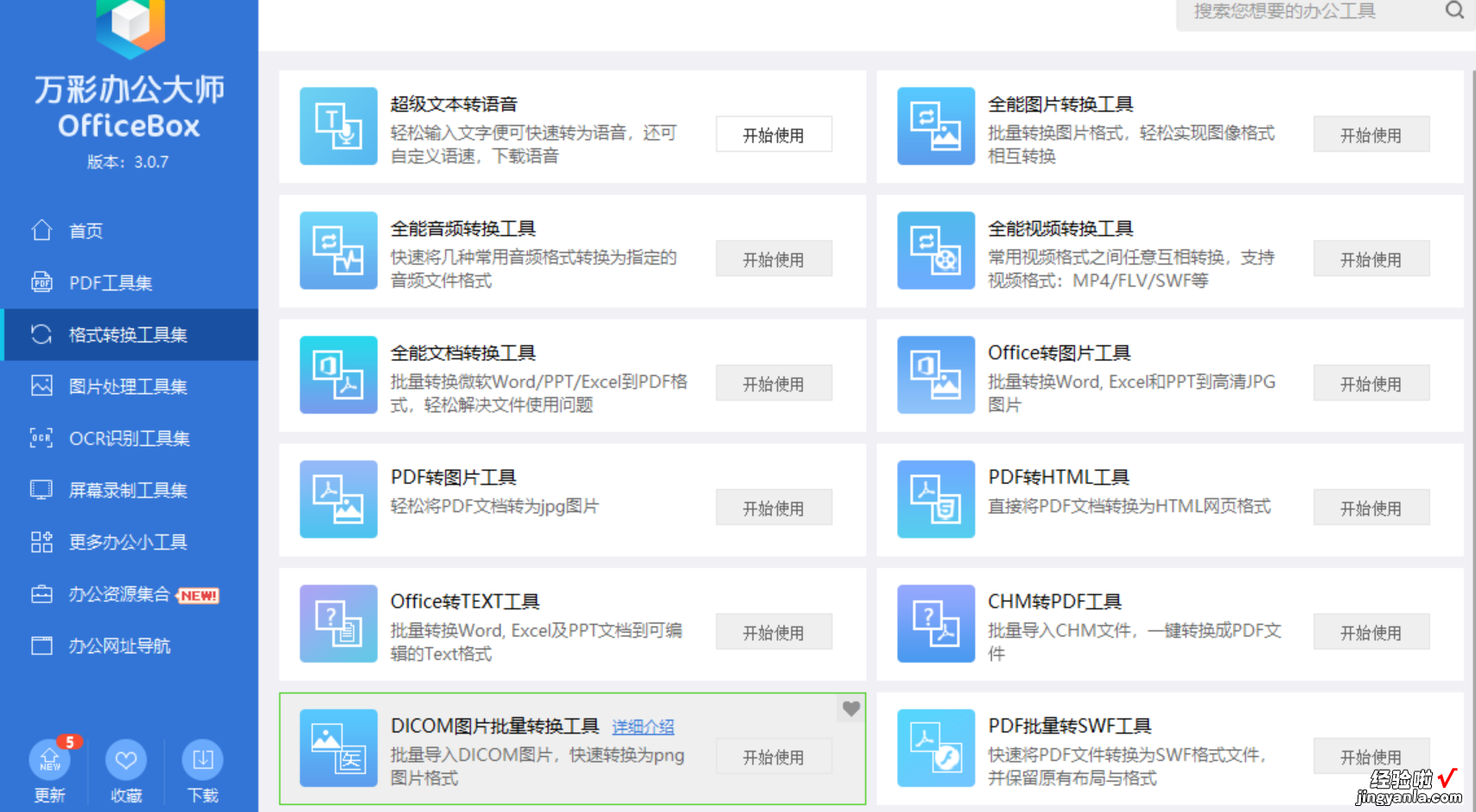Screen dimensions: 1476x812
Task: Start using CHM转PDF工具
Action: pyautogui.click(x=1371, y=632)
